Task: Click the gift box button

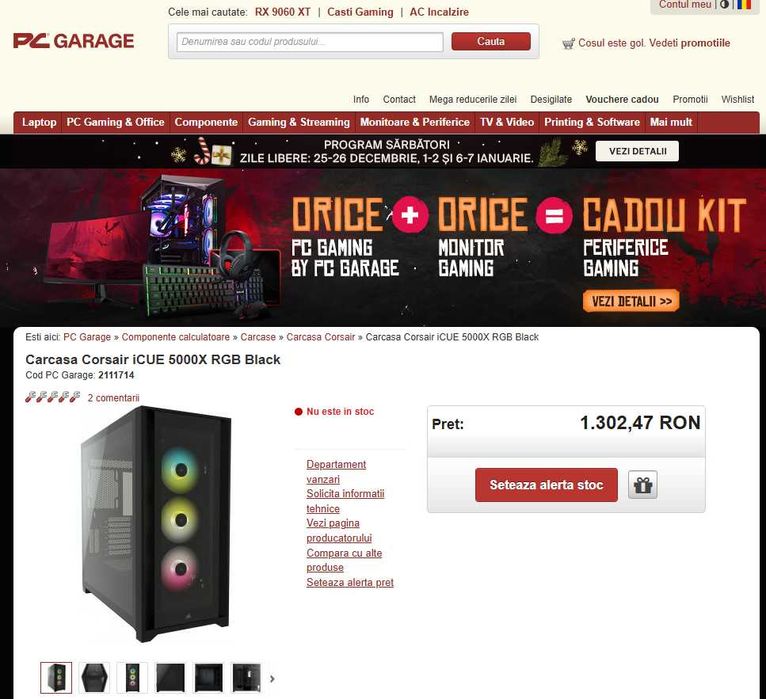Action: click(x=642, y=485)
